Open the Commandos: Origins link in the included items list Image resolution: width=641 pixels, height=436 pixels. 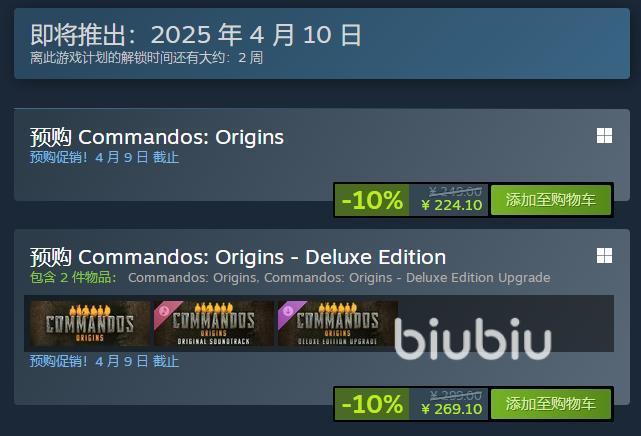(x=193, y=277)
